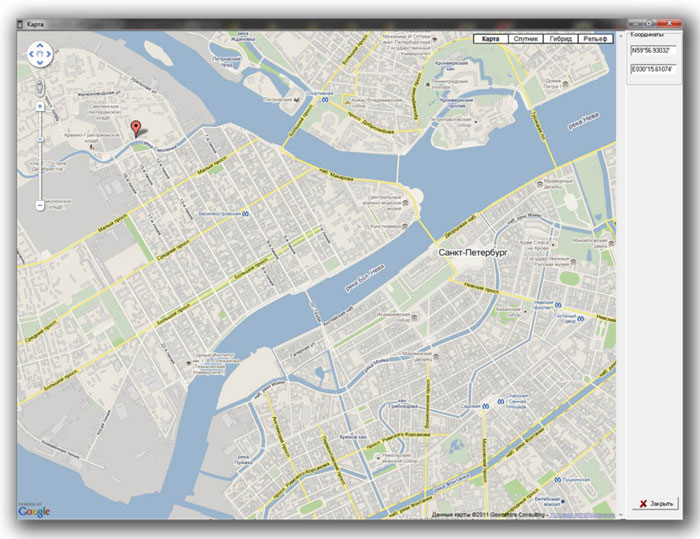Screen dimensions: 700x539
Task: Click the zoom slider handle
Action: 40,138
